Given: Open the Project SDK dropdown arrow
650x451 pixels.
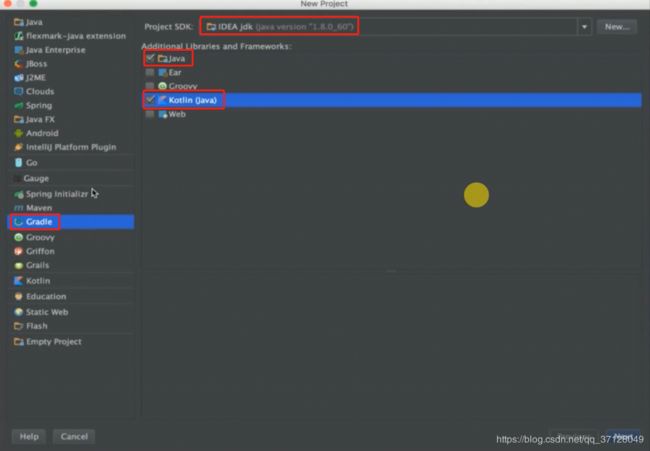Looking at the screenshot, I should pos(584,27).
